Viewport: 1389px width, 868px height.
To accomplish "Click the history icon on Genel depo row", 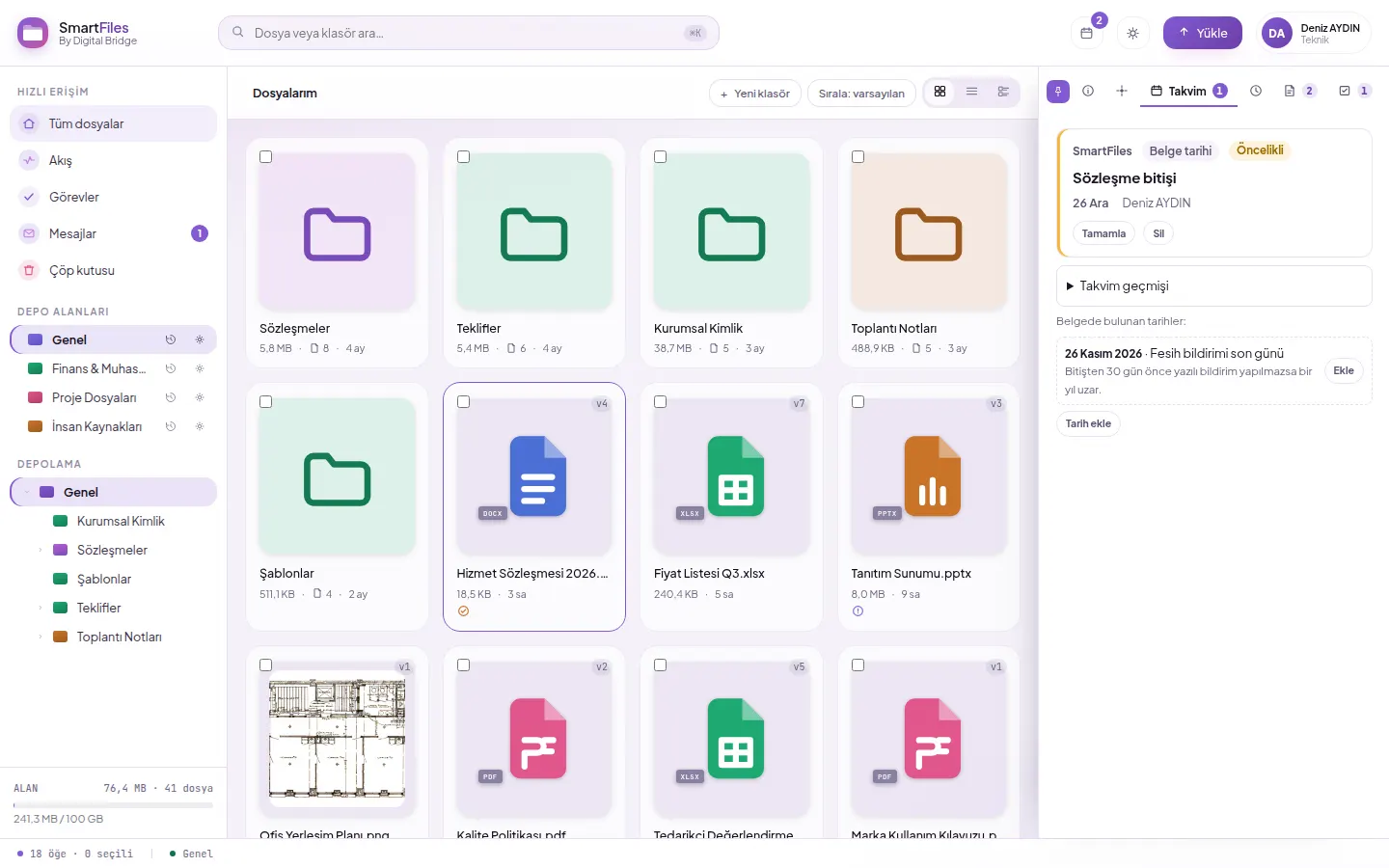I will point(171,339).
